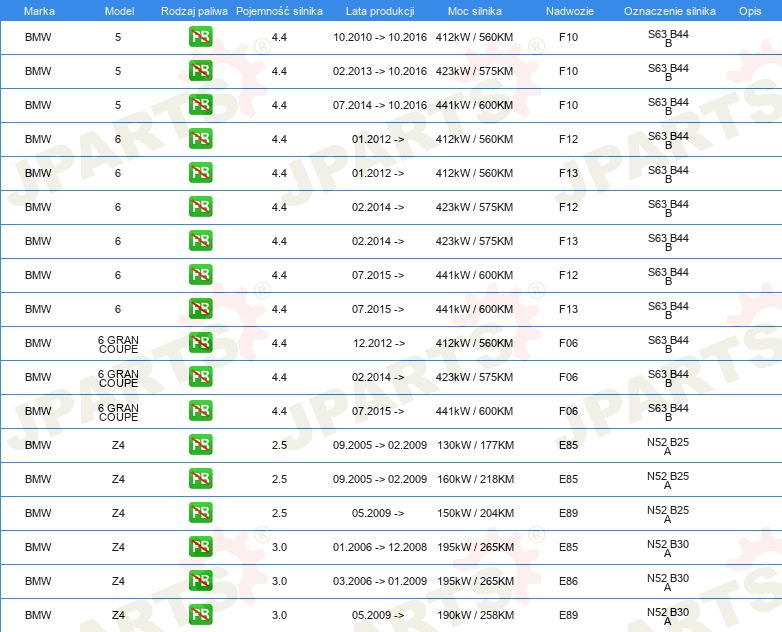The height and width of the screenshot is (632, 782).
Task: Click S63 B44 B engine code in first row
Action: tap(668, 38)
